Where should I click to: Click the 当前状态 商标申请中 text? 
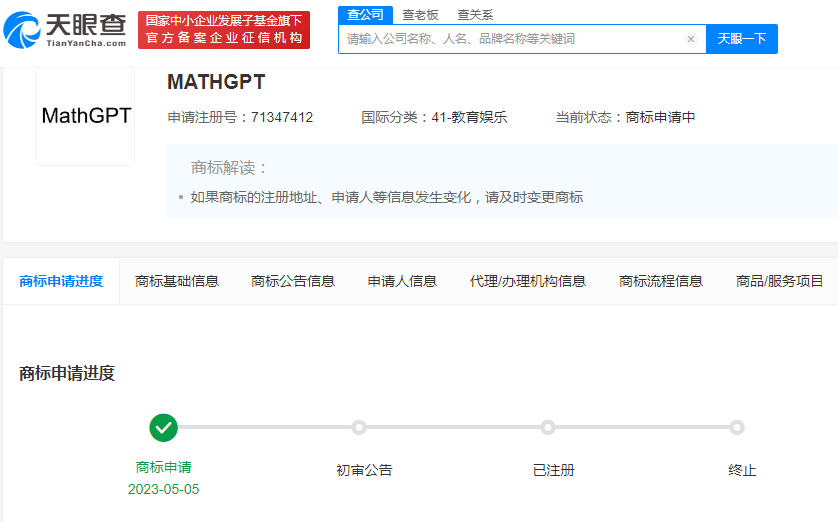pos(625,117)
